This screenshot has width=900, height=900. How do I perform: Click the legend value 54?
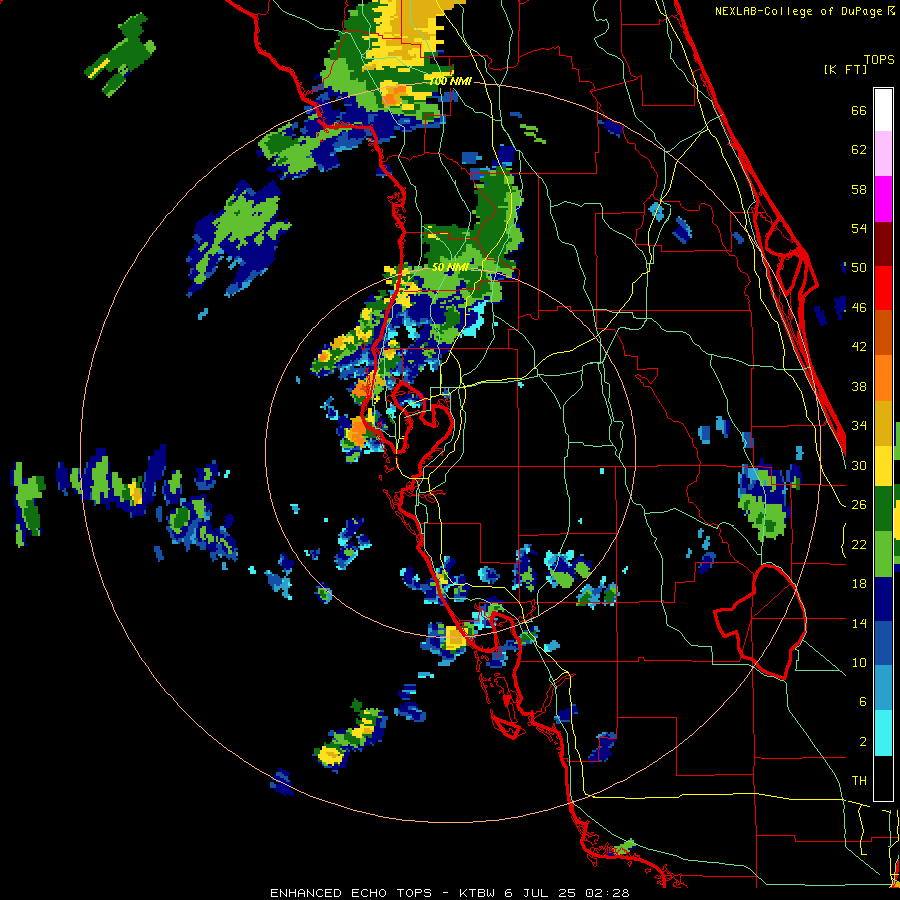pos(859,228)
